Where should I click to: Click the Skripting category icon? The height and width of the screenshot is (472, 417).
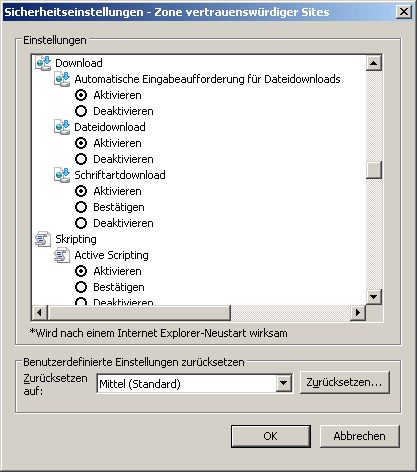click(43, 239)
